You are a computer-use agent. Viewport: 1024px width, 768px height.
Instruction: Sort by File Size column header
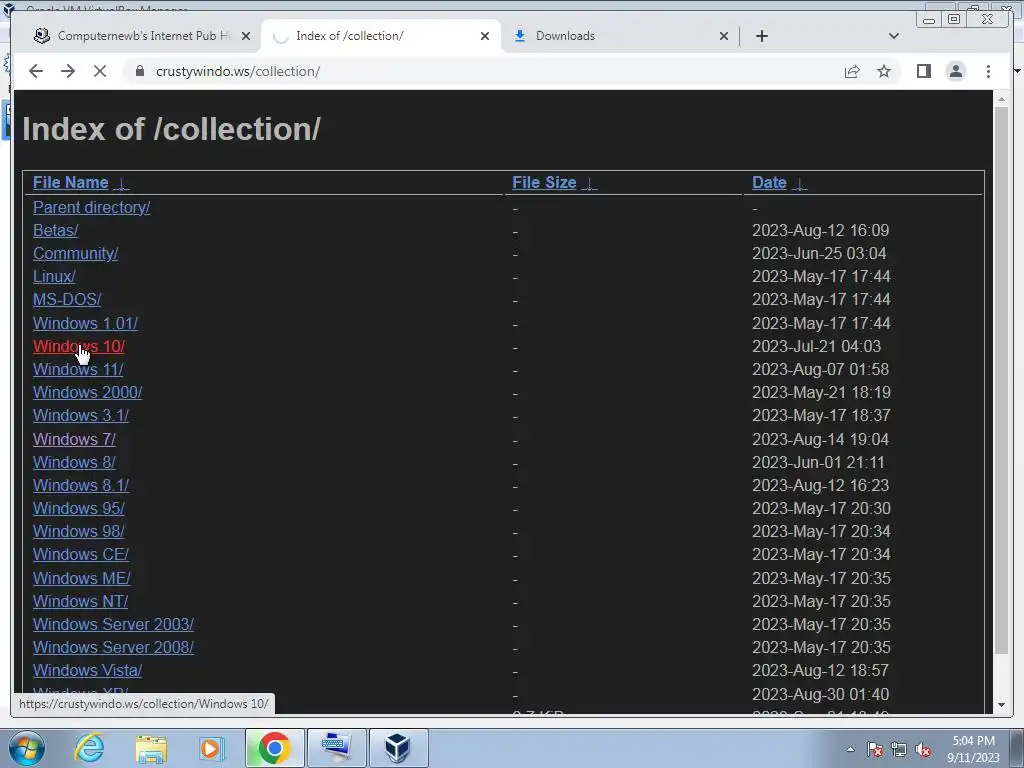click(544, 182)
